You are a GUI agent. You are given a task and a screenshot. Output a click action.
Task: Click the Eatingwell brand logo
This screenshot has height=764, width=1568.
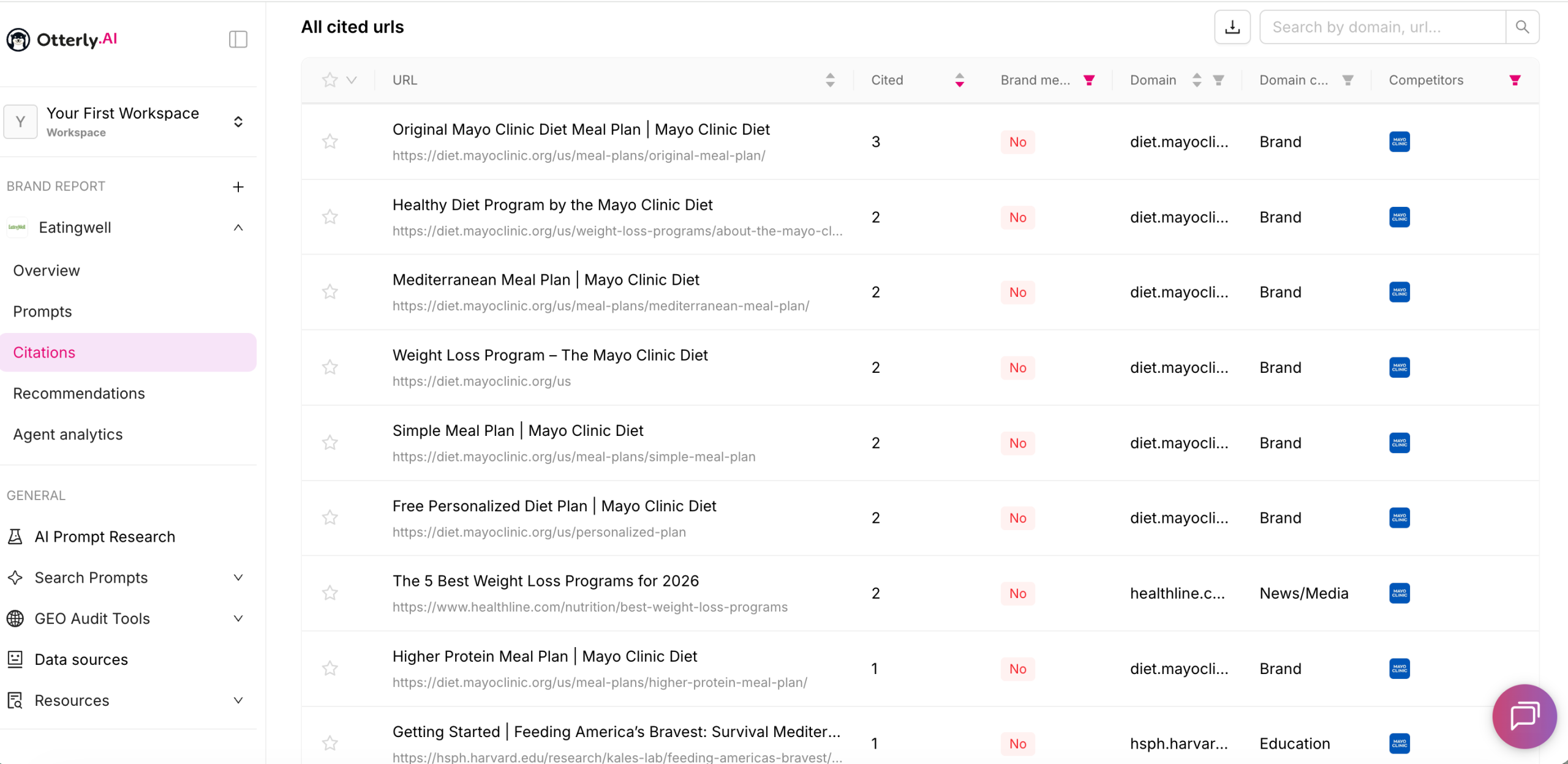[x=17, y=228]
